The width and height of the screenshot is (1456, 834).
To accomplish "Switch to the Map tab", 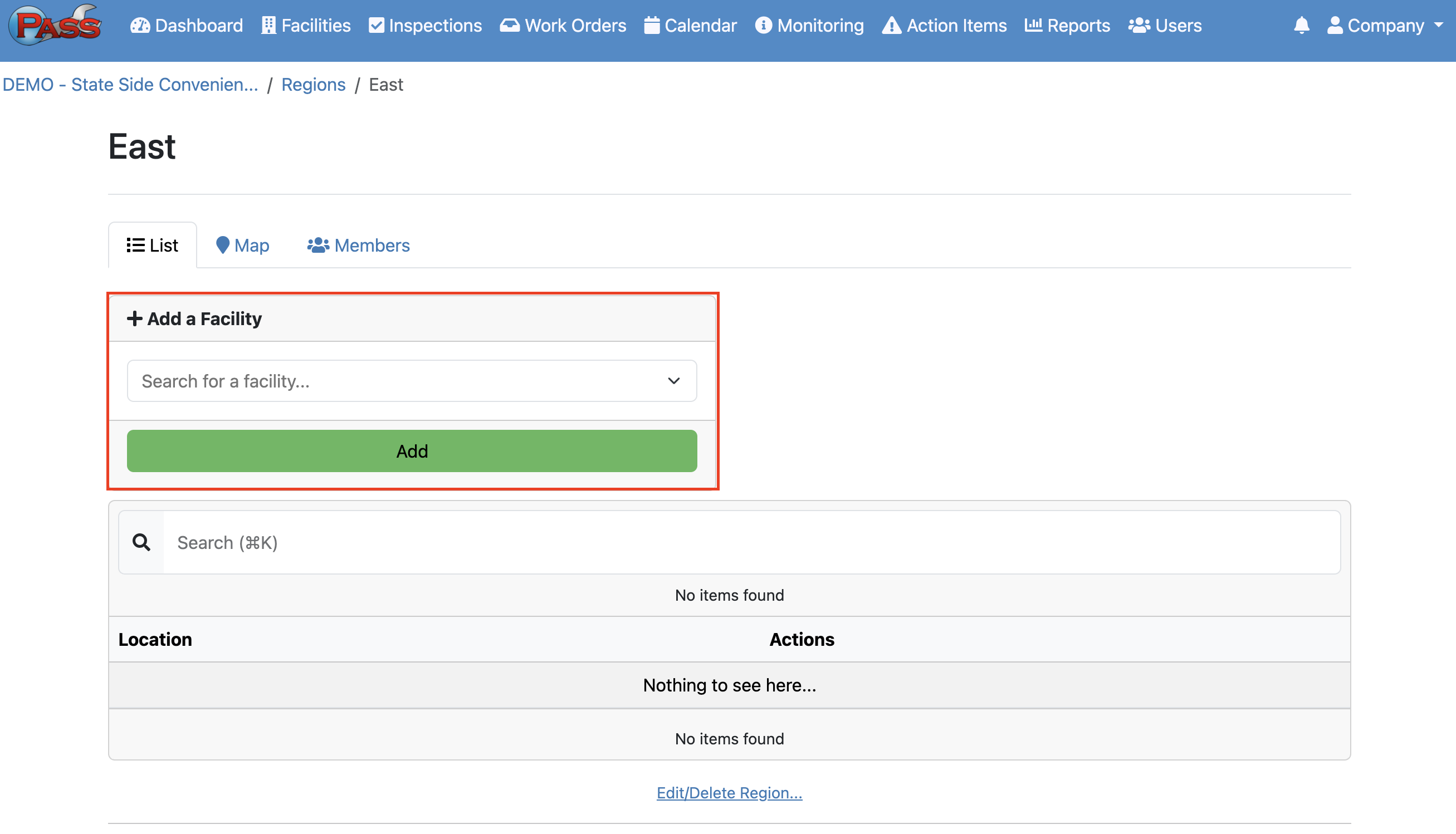I will pyautogui.click(x=242, y=245).
